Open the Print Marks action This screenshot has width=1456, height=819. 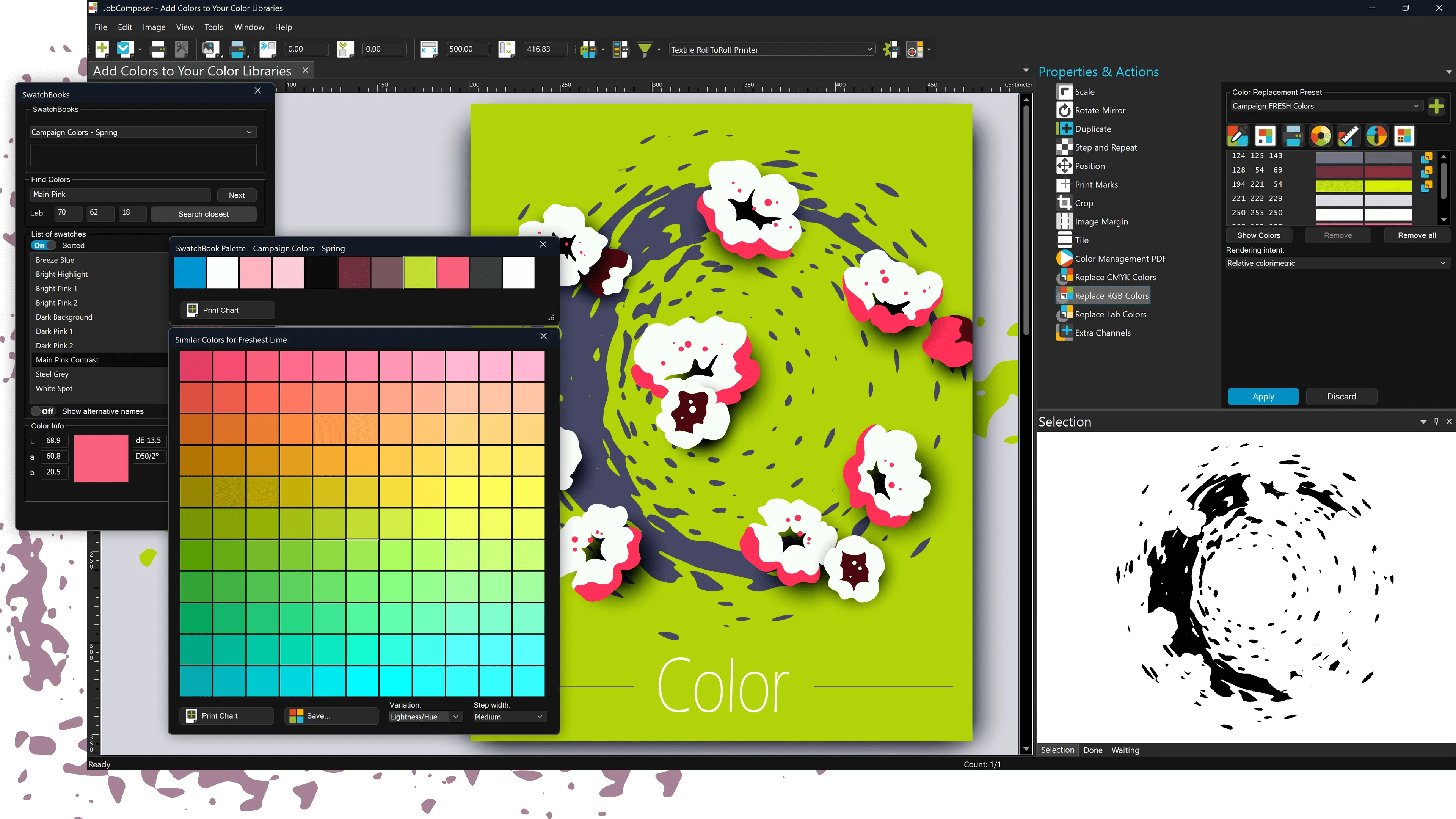[x=1087, y=185]
